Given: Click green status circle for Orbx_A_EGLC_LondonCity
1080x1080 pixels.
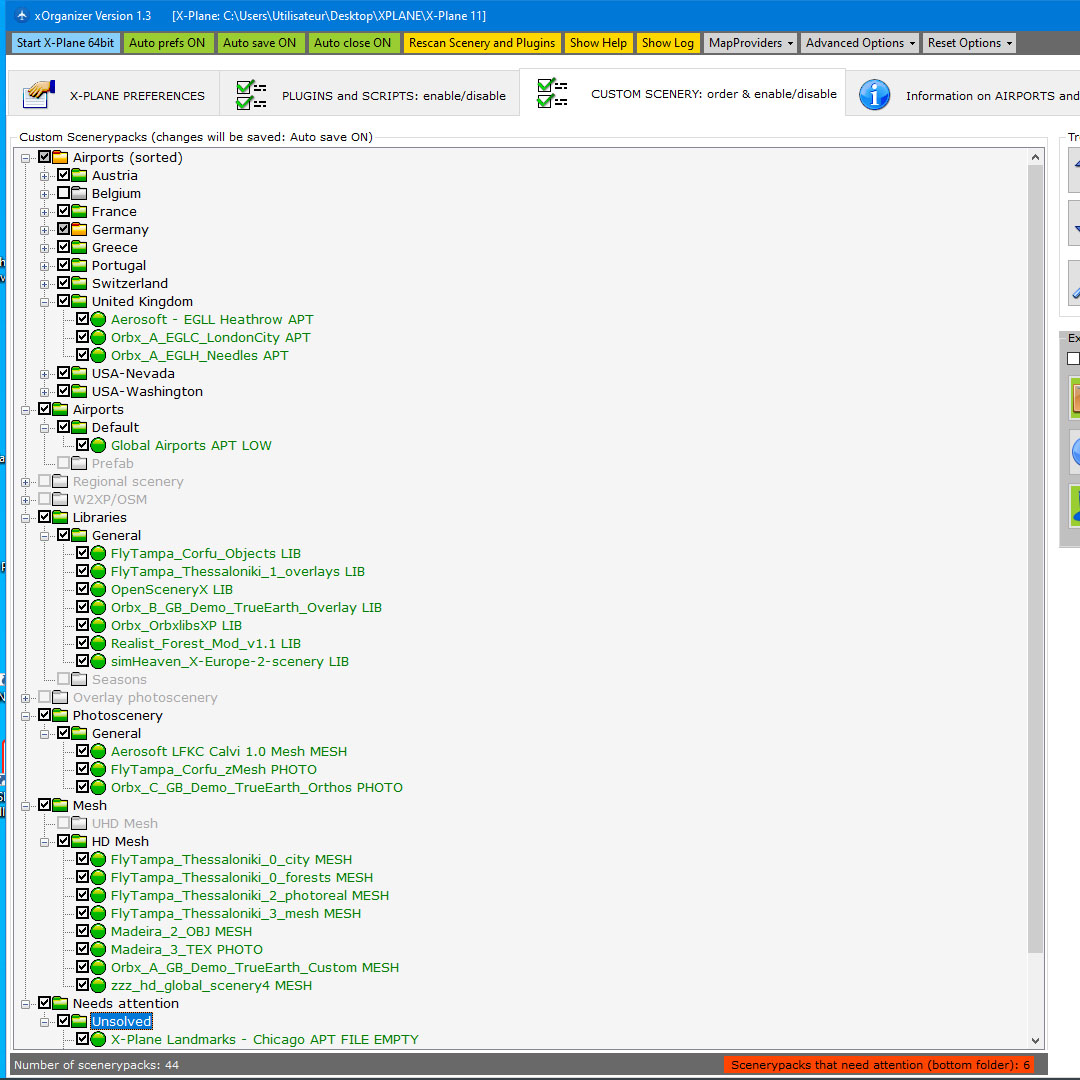Looking at the screenshot, I should [x=98, y=338].
